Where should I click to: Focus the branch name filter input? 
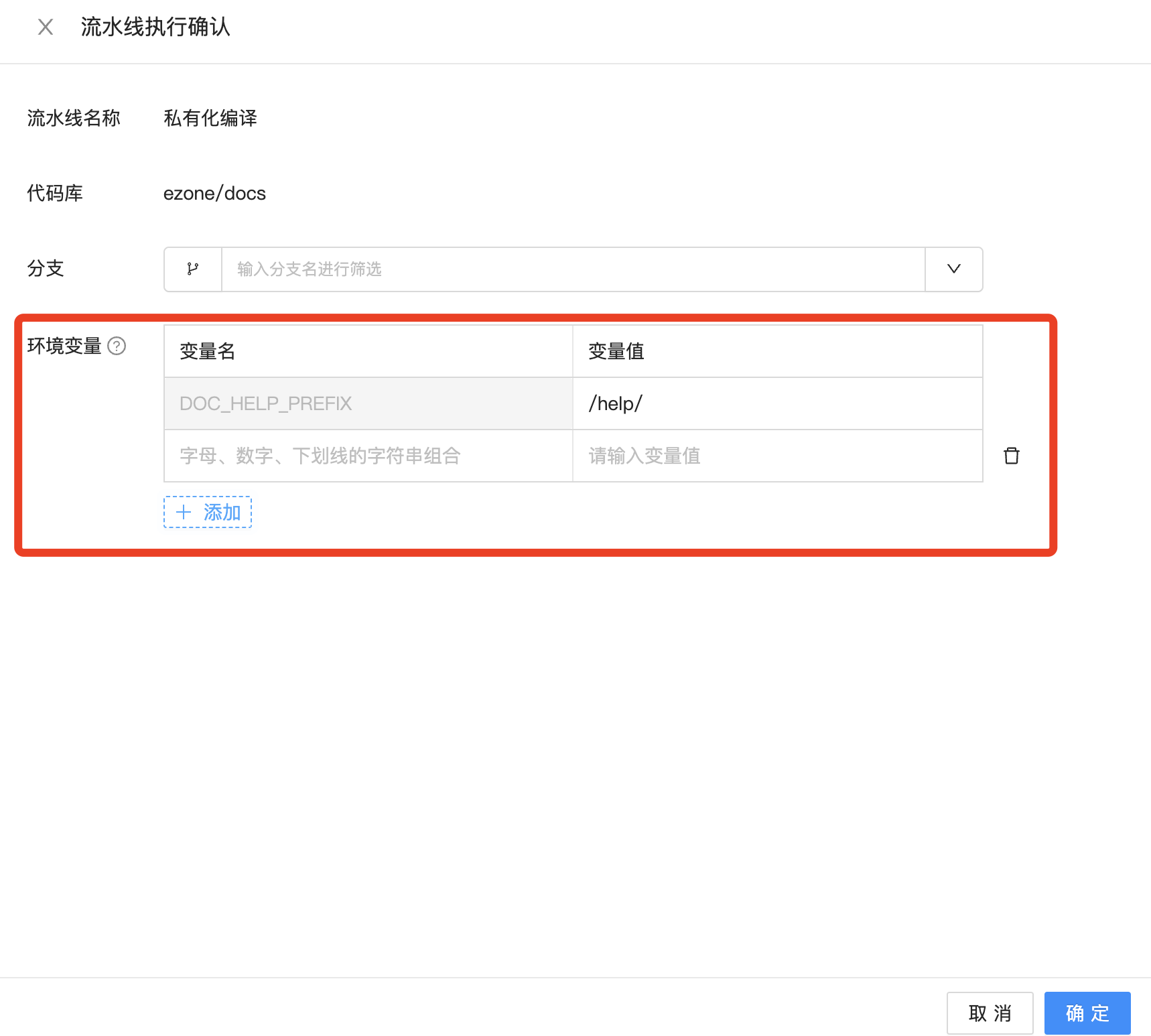pos(573,269)
